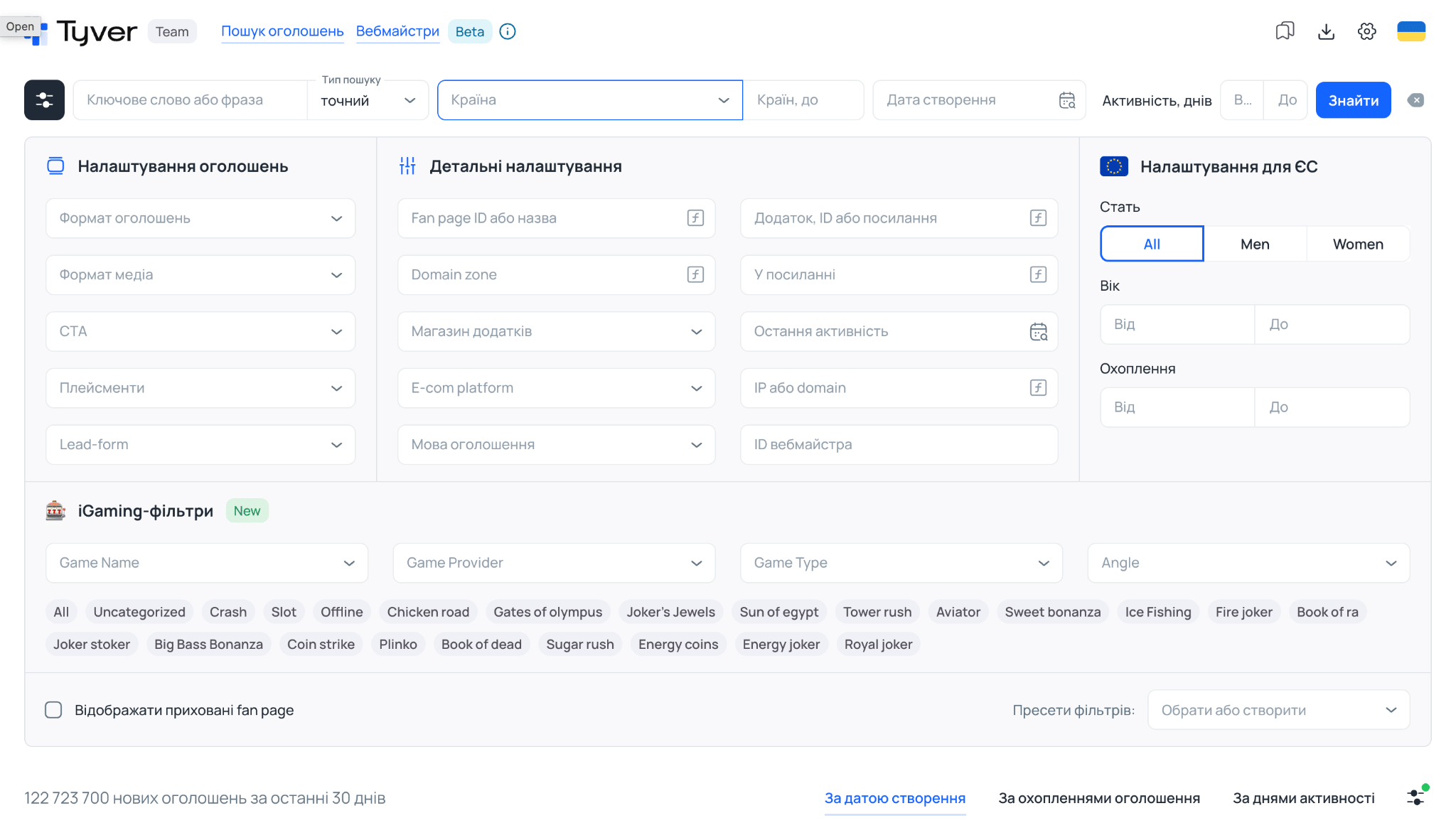Screen dimensions: 1456x823
Task: Open the bookmarks icon in the header
Action: 1285,31
